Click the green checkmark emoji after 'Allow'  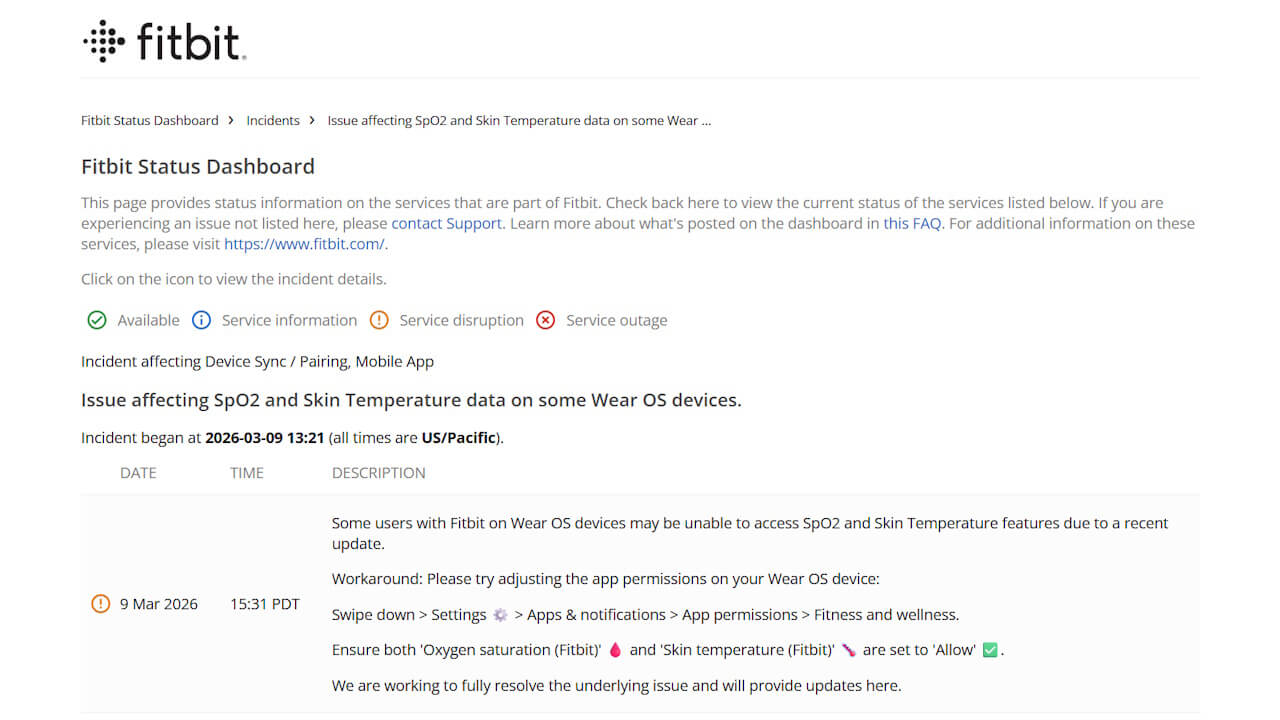(990, 650)
